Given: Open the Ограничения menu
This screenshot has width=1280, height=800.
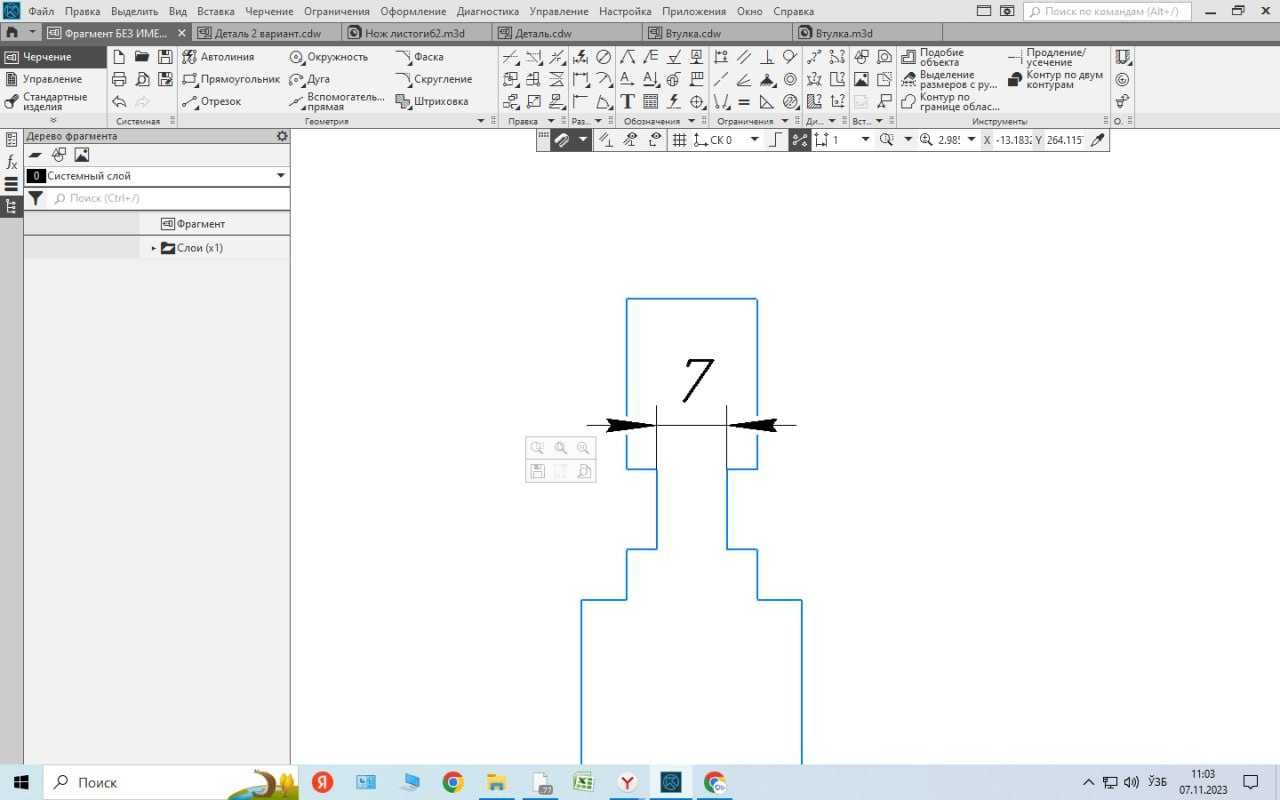Looking at the screenshot, I should coord(337,11).
